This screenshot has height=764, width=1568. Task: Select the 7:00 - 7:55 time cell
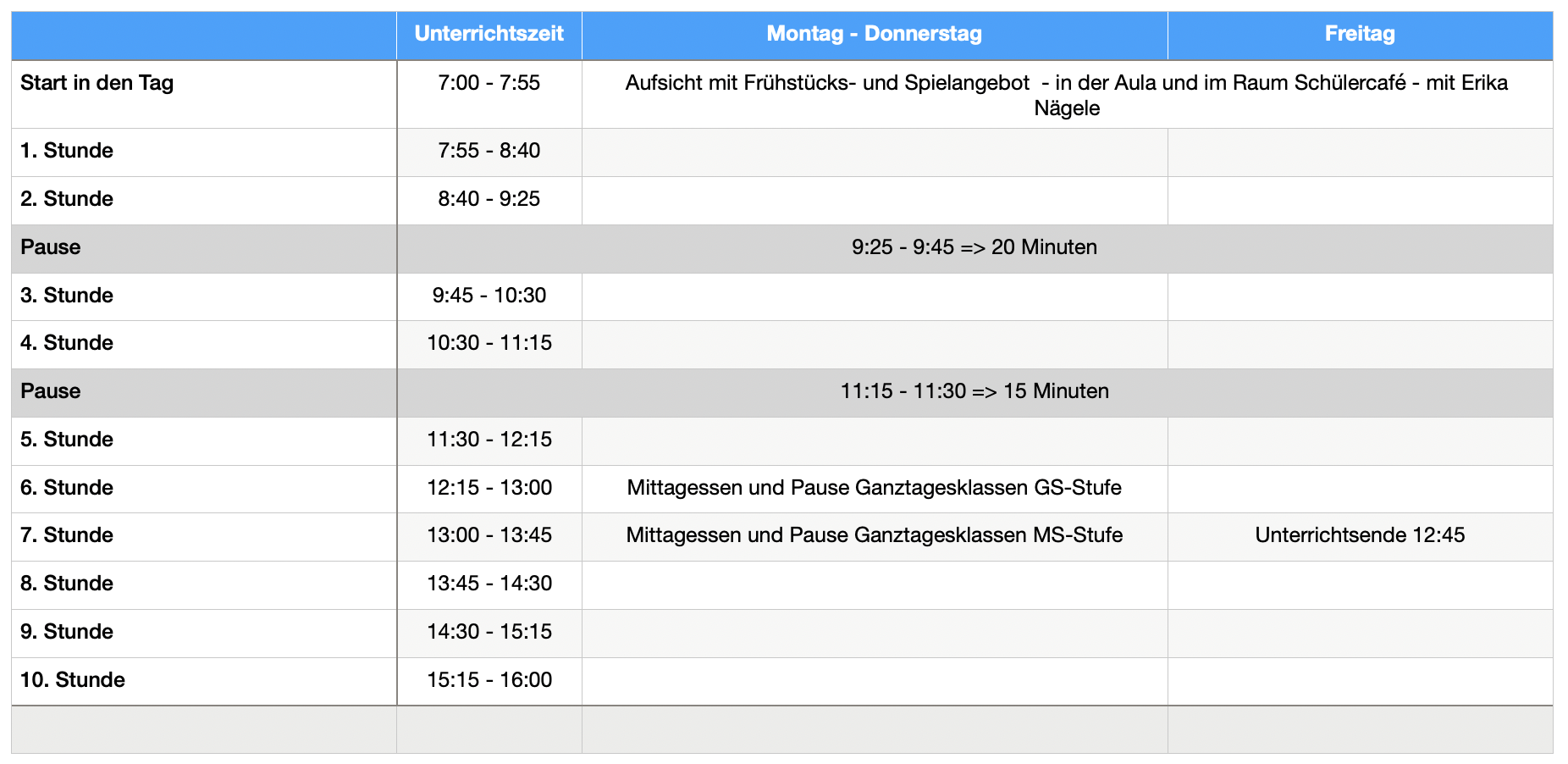click(489, 94)
